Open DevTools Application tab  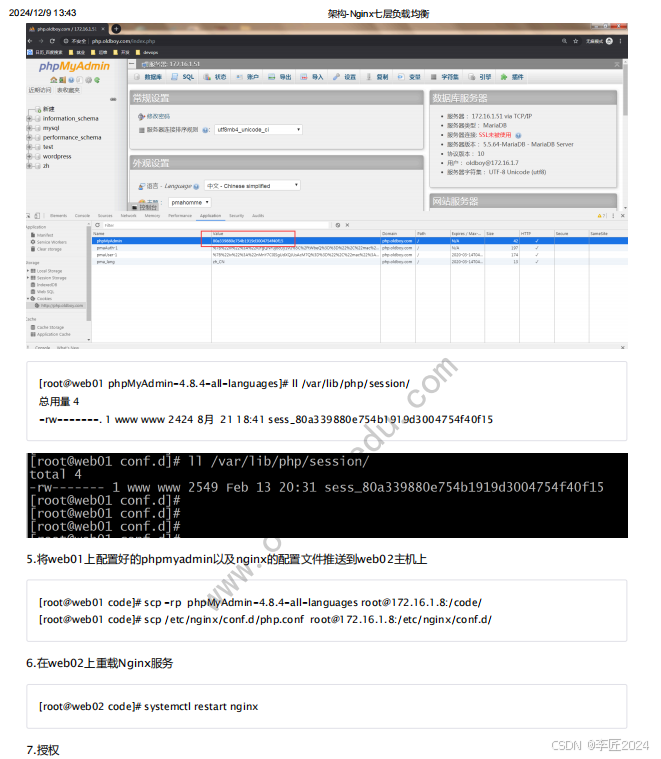pos(210,216)
